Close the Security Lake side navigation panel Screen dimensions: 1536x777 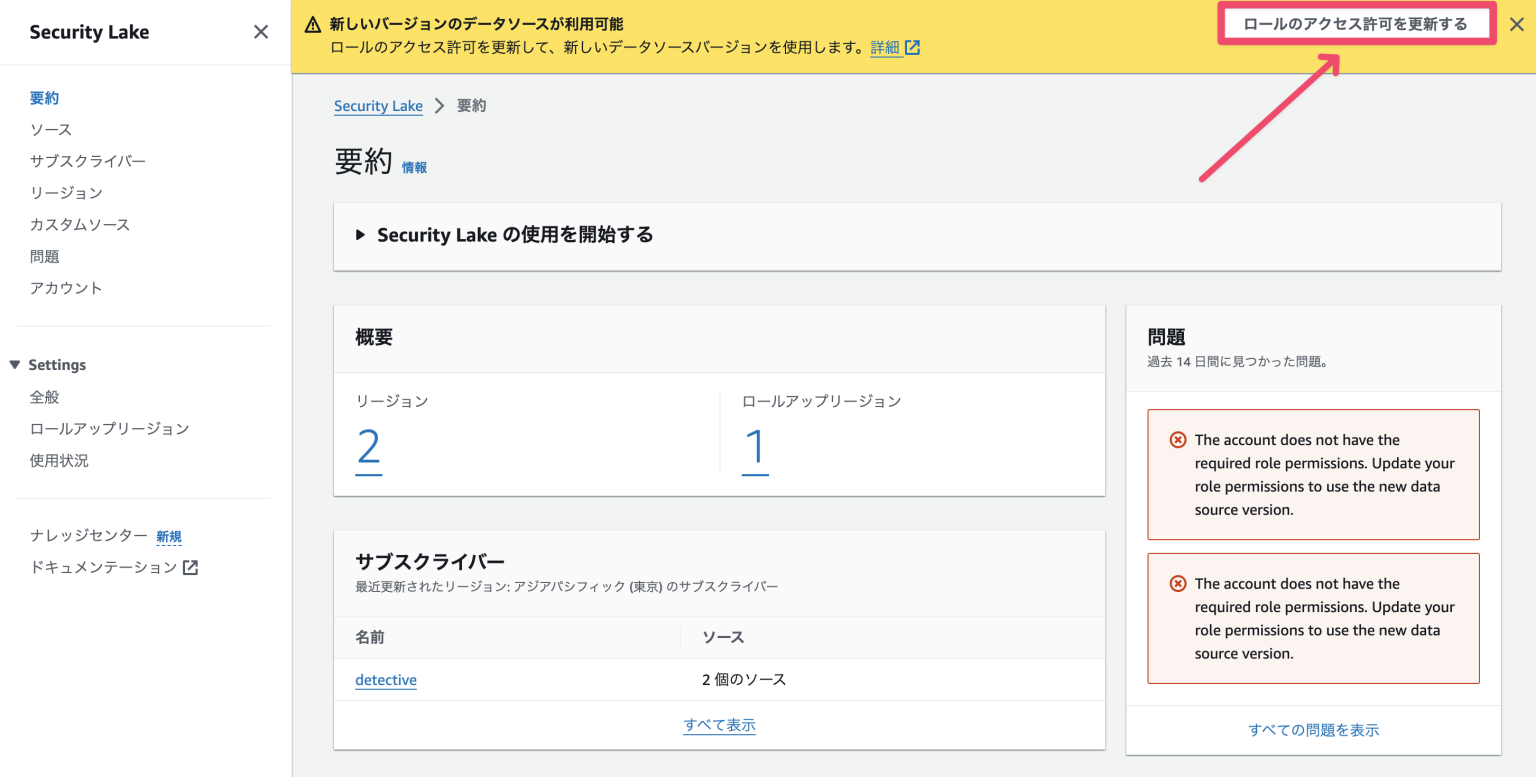[x=260, y=31]
